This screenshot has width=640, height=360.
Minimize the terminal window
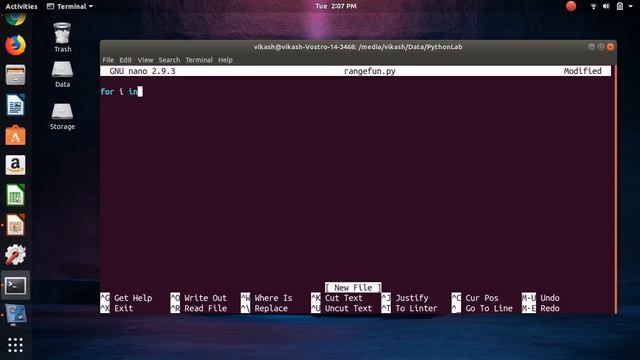click(591, 47)
